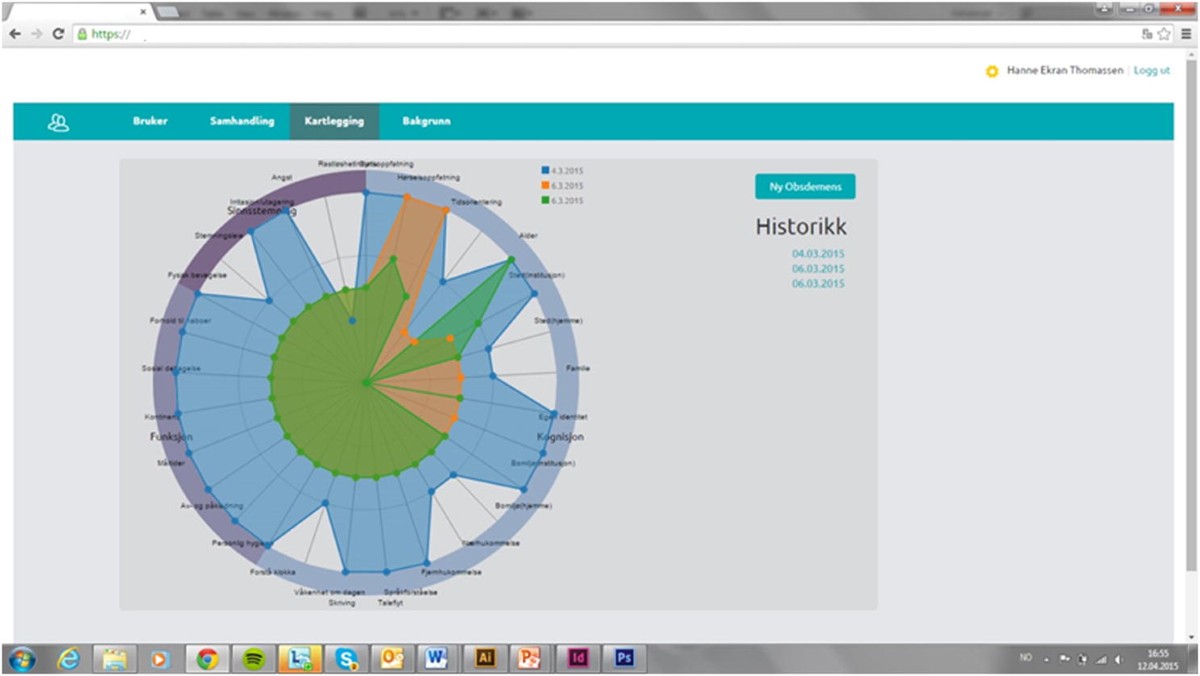The width and height of the screenshot is (1200, 676).
Task: Open the Chrome hamburger menu
Action: (1186, 34)
